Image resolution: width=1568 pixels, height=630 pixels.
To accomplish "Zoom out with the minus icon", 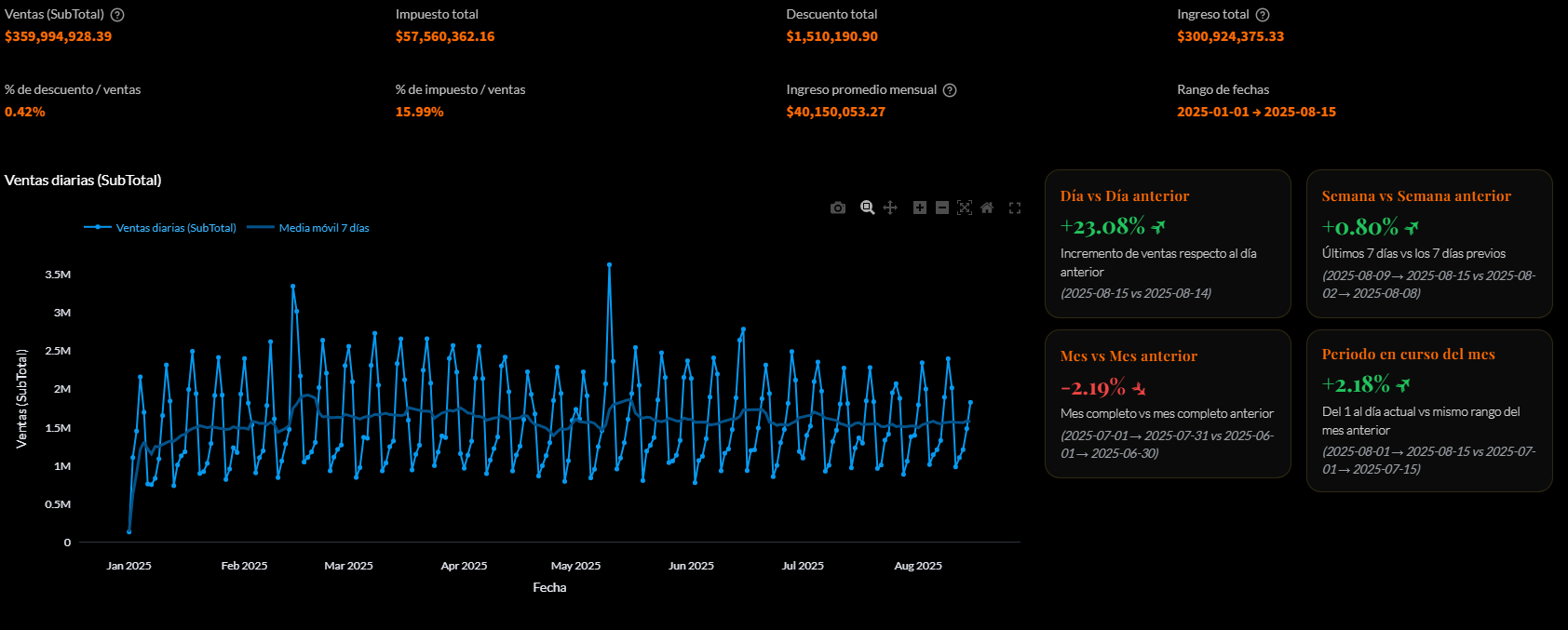I will tap(942, 208).
